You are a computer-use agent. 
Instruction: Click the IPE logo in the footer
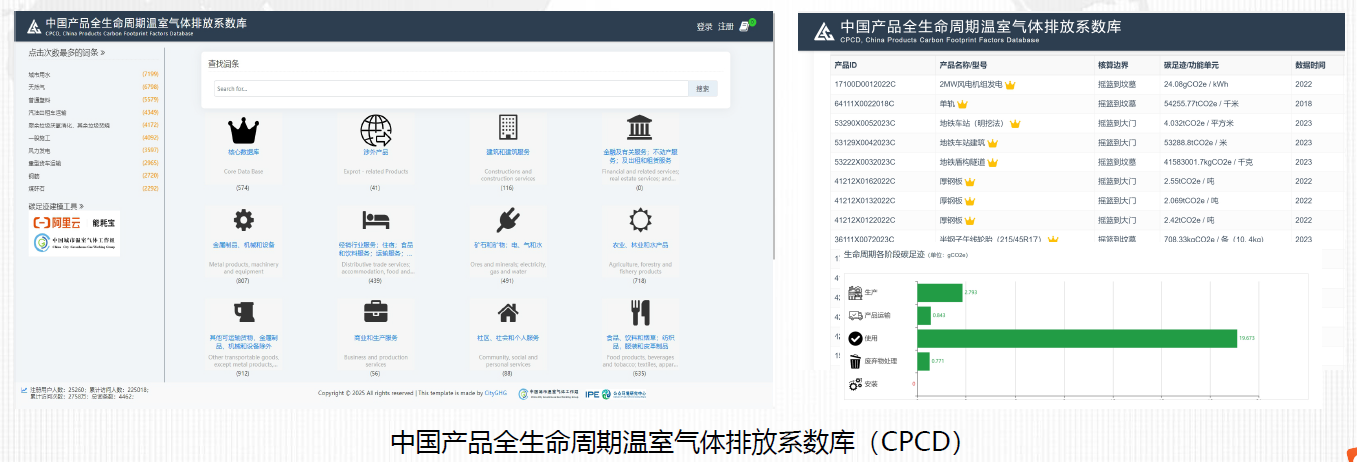tap(592, 393)
